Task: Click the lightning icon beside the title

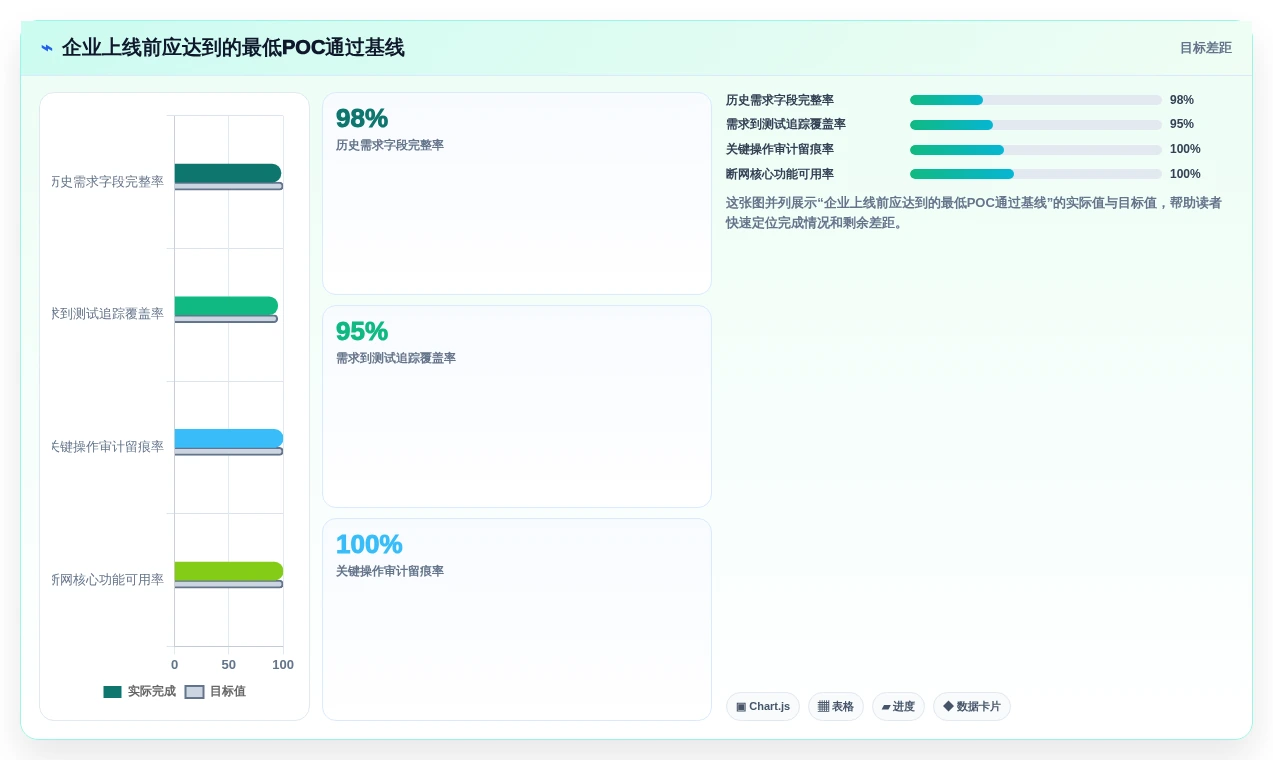Action: point(47,48)
